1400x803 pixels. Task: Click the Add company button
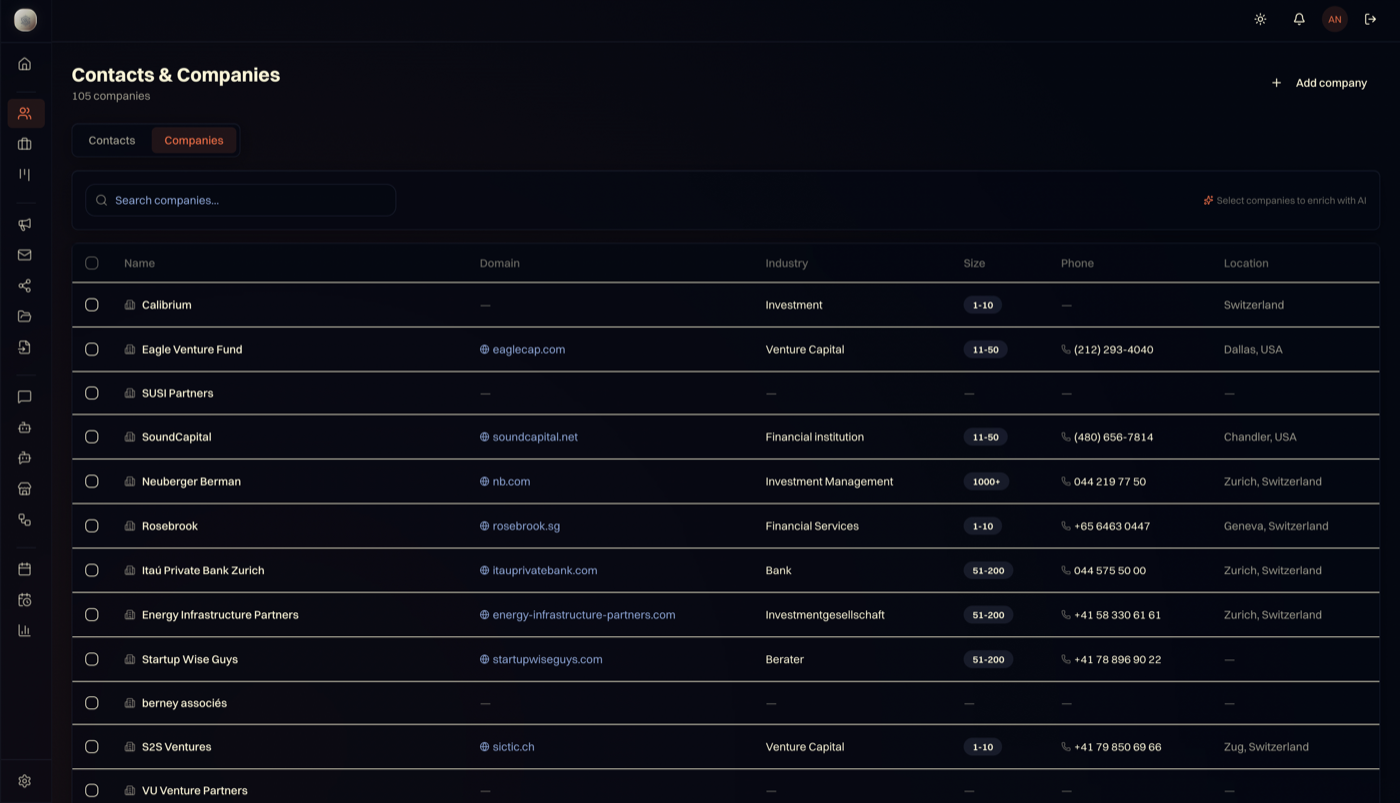tap(1319, 83)
